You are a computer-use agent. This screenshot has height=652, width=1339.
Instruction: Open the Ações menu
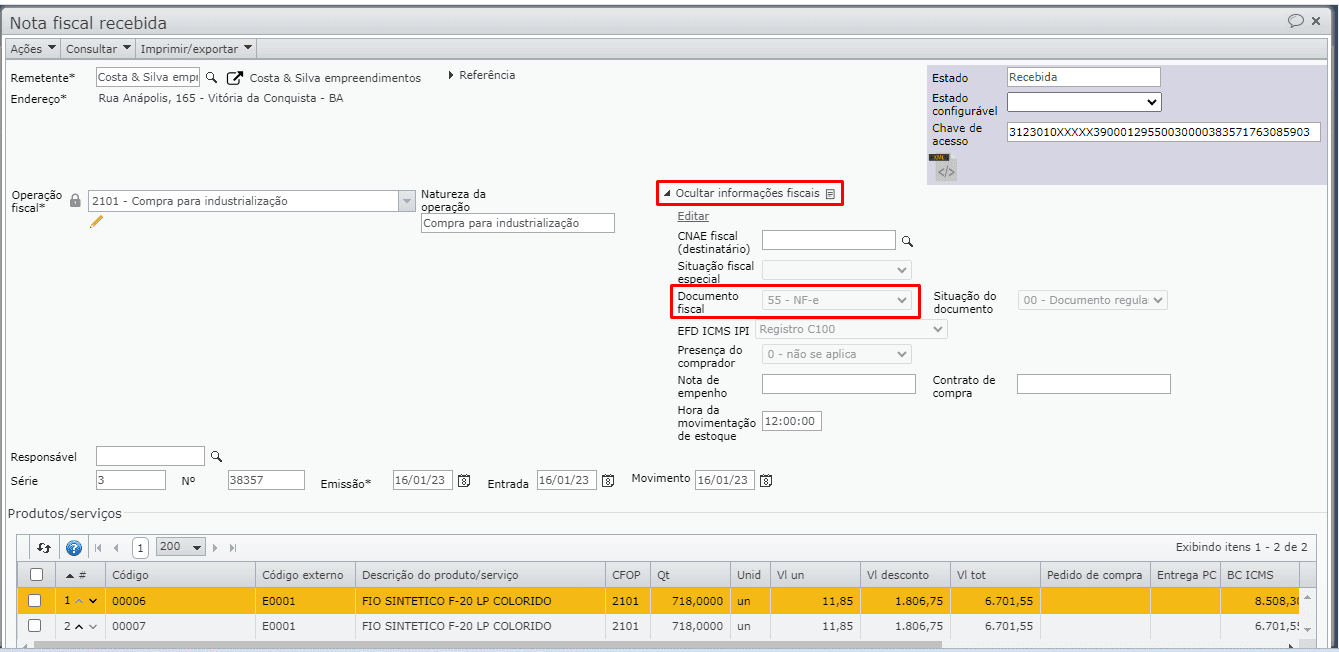tap(32, 48)
